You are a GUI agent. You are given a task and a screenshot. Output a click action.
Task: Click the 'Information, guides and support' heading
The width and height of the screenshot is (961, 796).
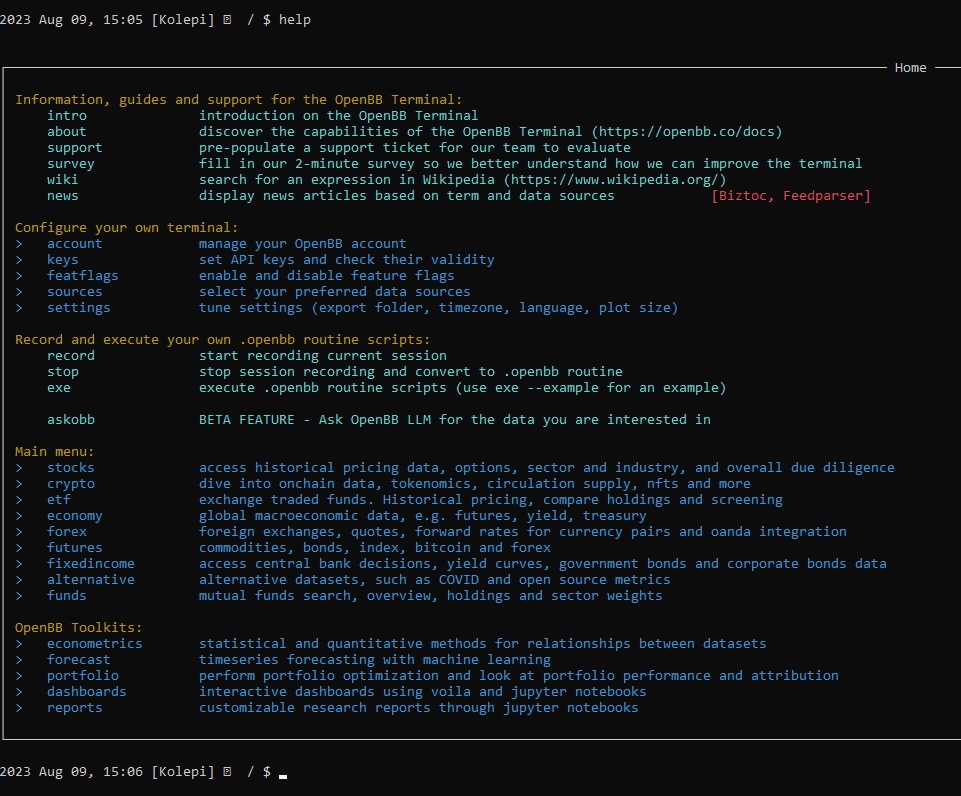(x=238, y=99)
